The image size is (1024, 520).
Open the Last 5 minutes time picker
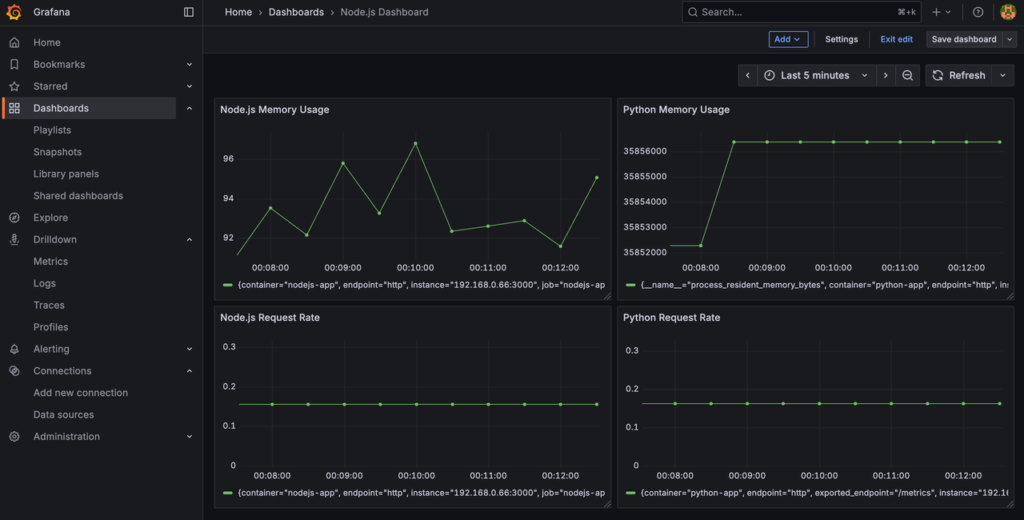coord(816,75)
